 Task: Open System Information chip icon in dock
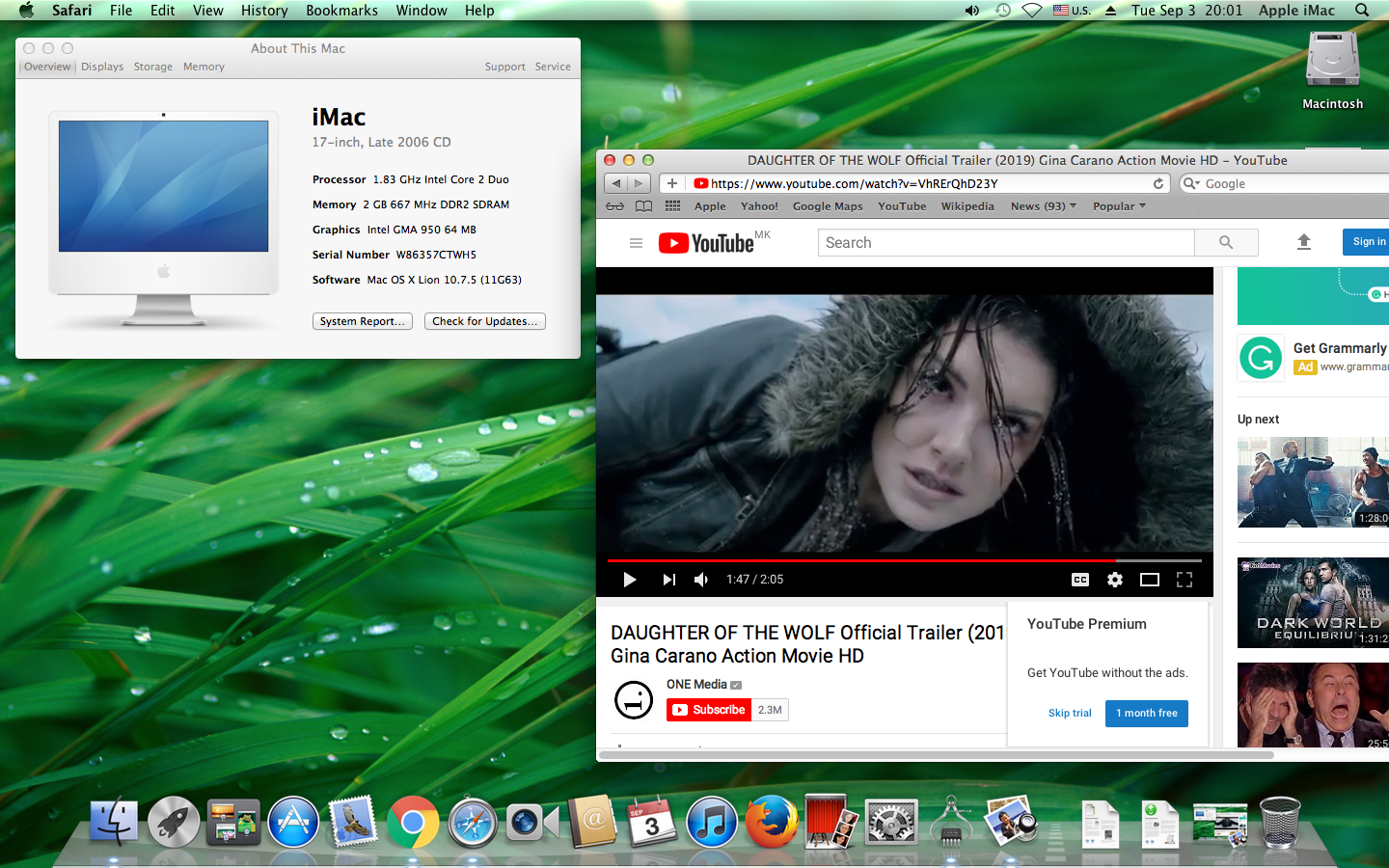tap(951, 822)
